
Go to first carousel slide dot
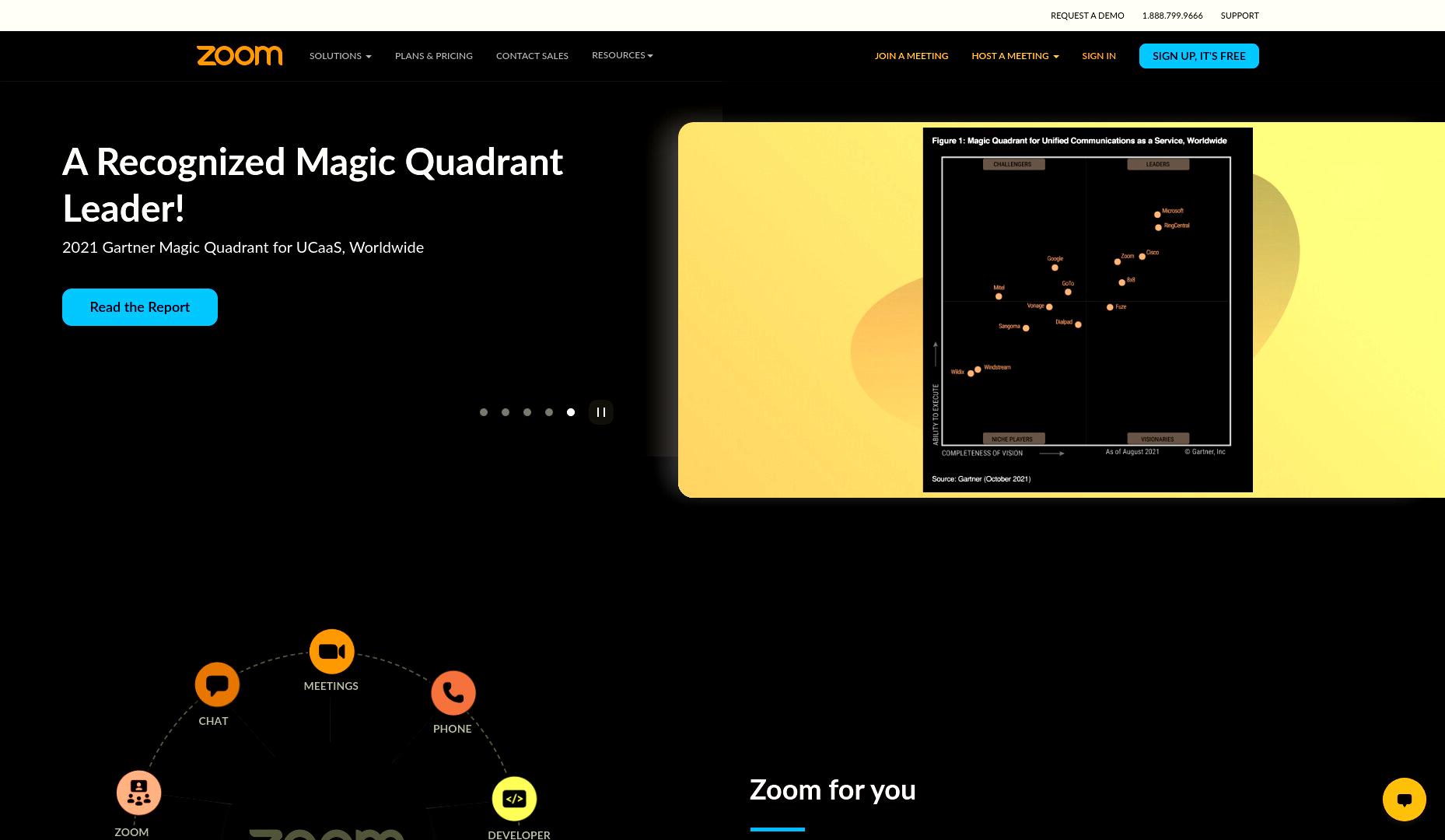[x=484, y=412]
